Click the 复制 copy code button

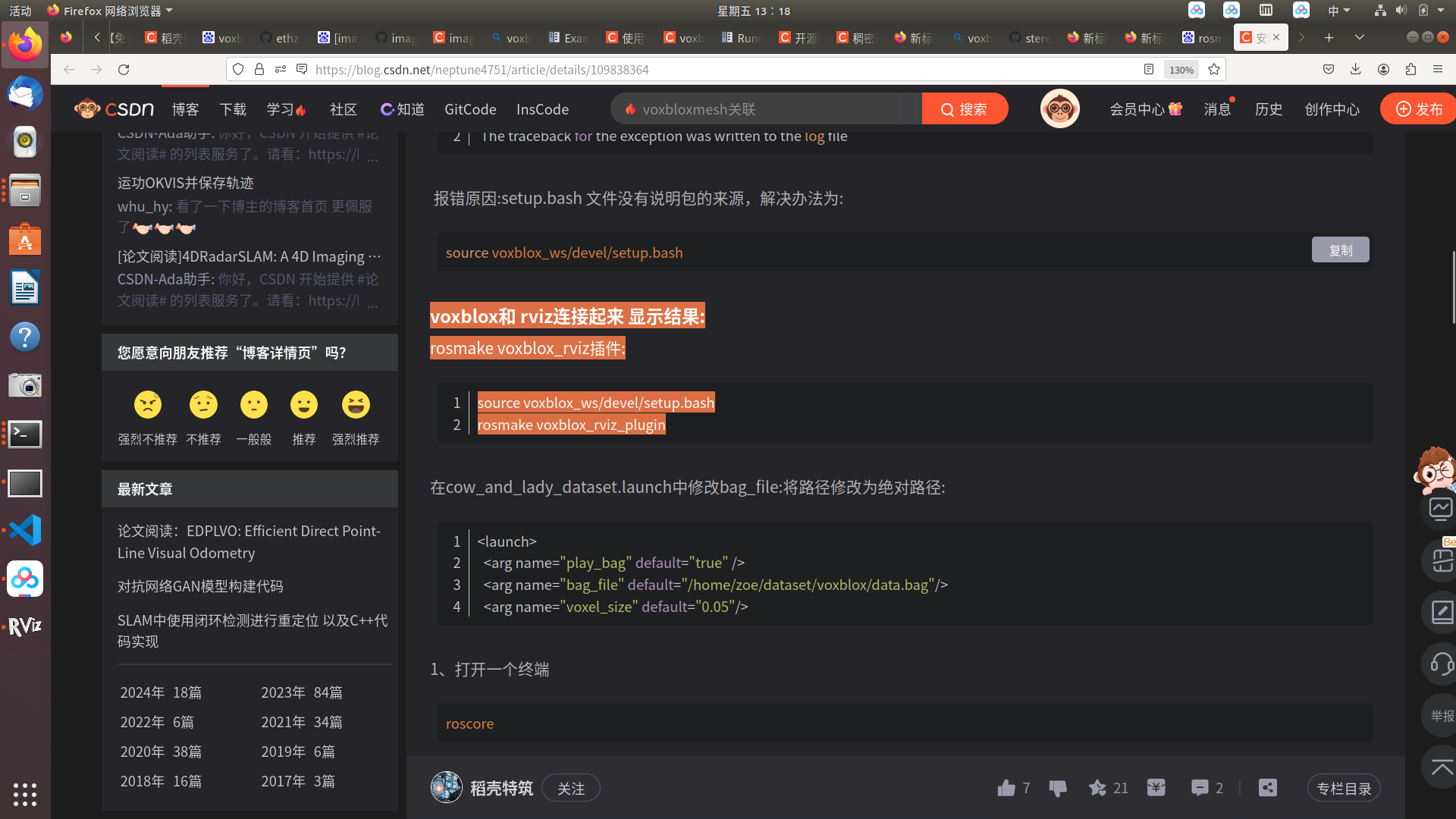pos(1340,249)
